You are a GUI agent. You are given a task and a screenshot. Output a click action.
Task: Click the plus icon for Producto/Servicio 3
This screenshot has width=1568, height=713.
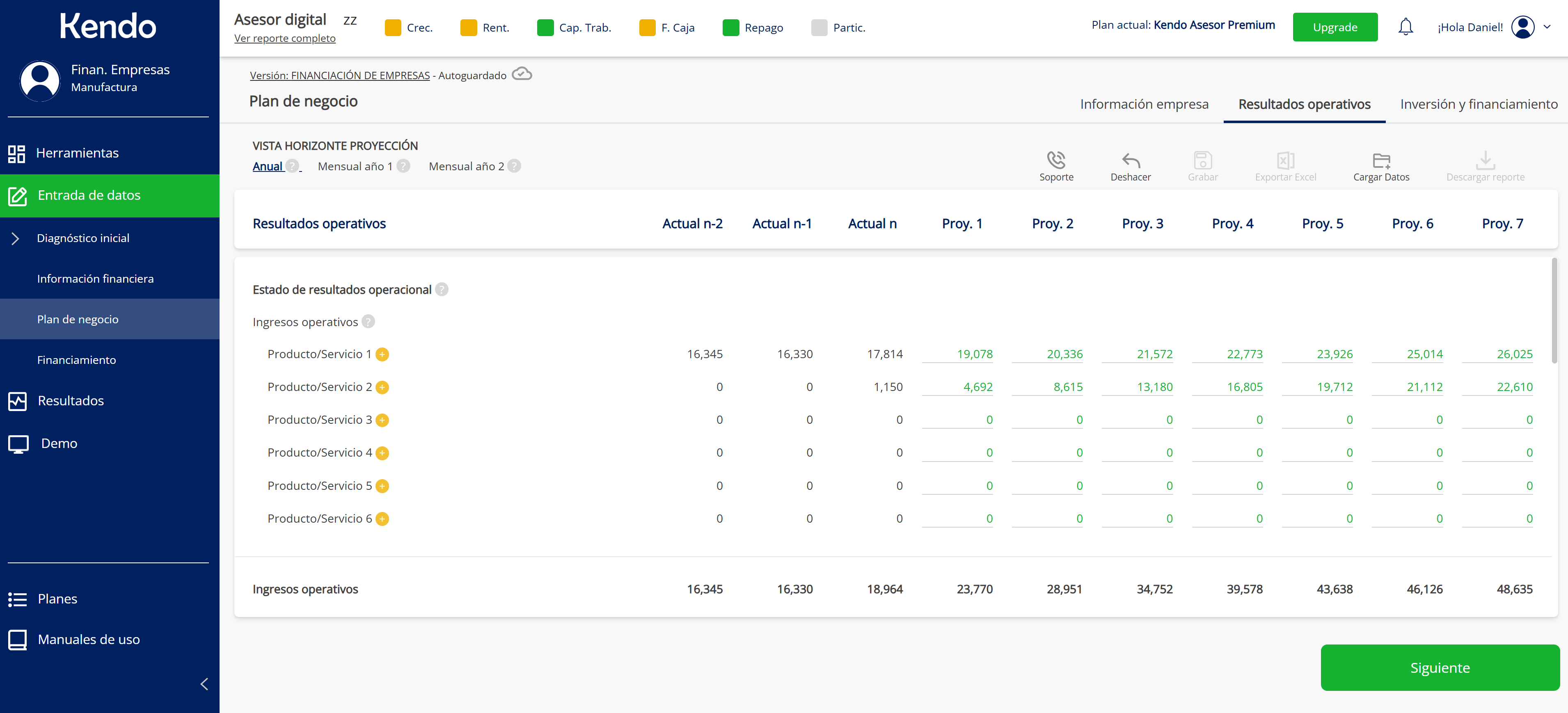point(382,420)
